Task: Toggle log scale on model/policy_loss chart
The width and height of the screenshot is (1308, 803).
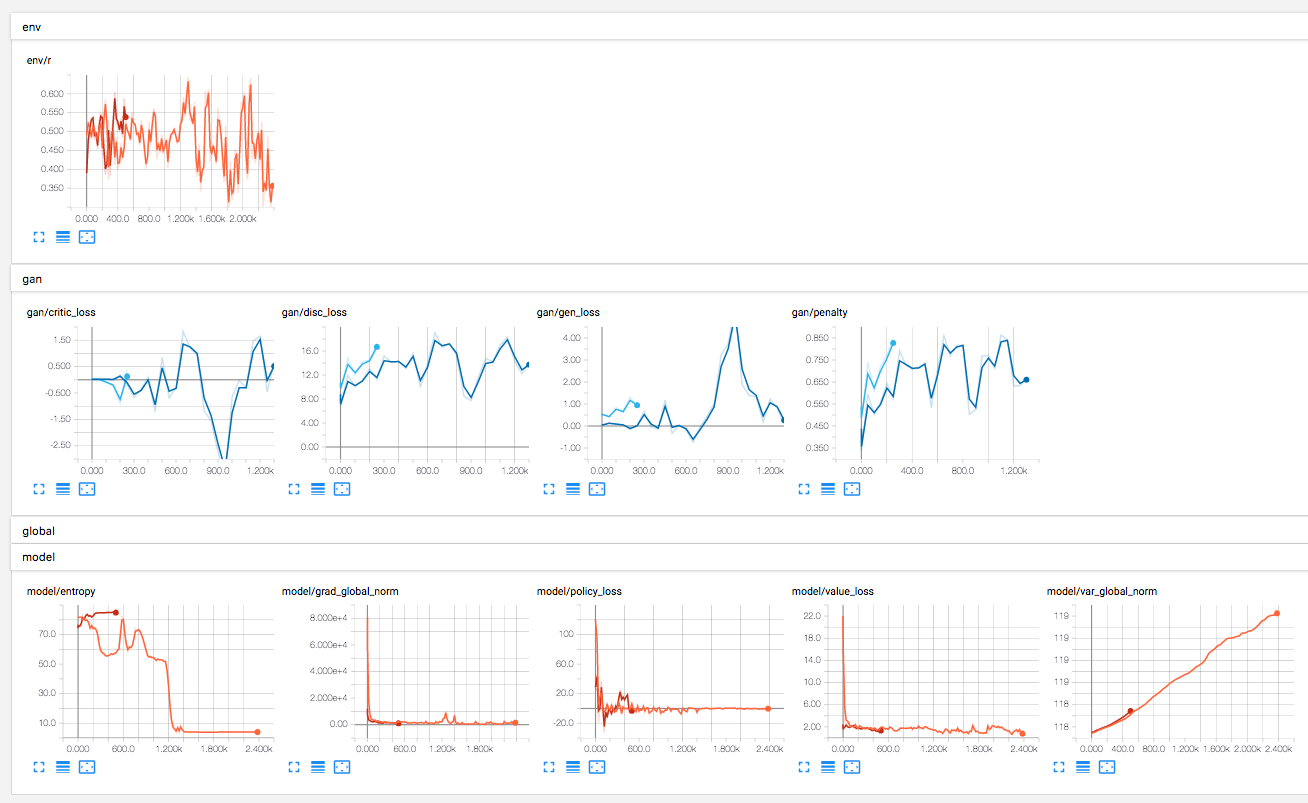Action: coord(573,767)
